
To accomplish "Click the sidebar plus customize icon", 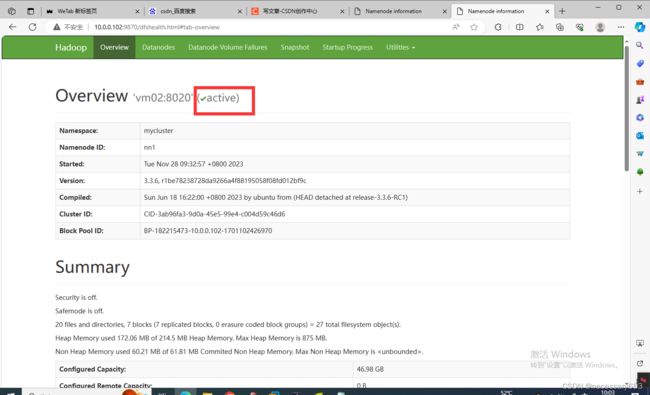I will click(640, 191).
